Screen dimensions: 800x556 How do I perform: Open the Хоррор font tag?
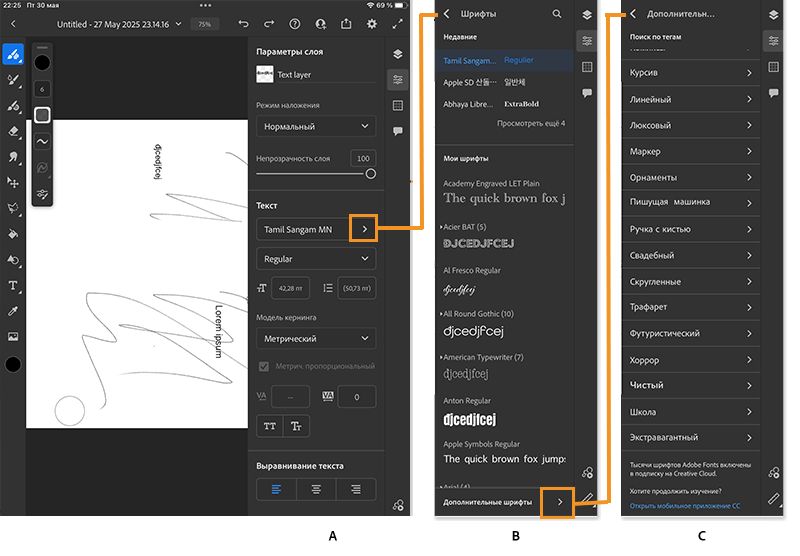pos(690,360)
